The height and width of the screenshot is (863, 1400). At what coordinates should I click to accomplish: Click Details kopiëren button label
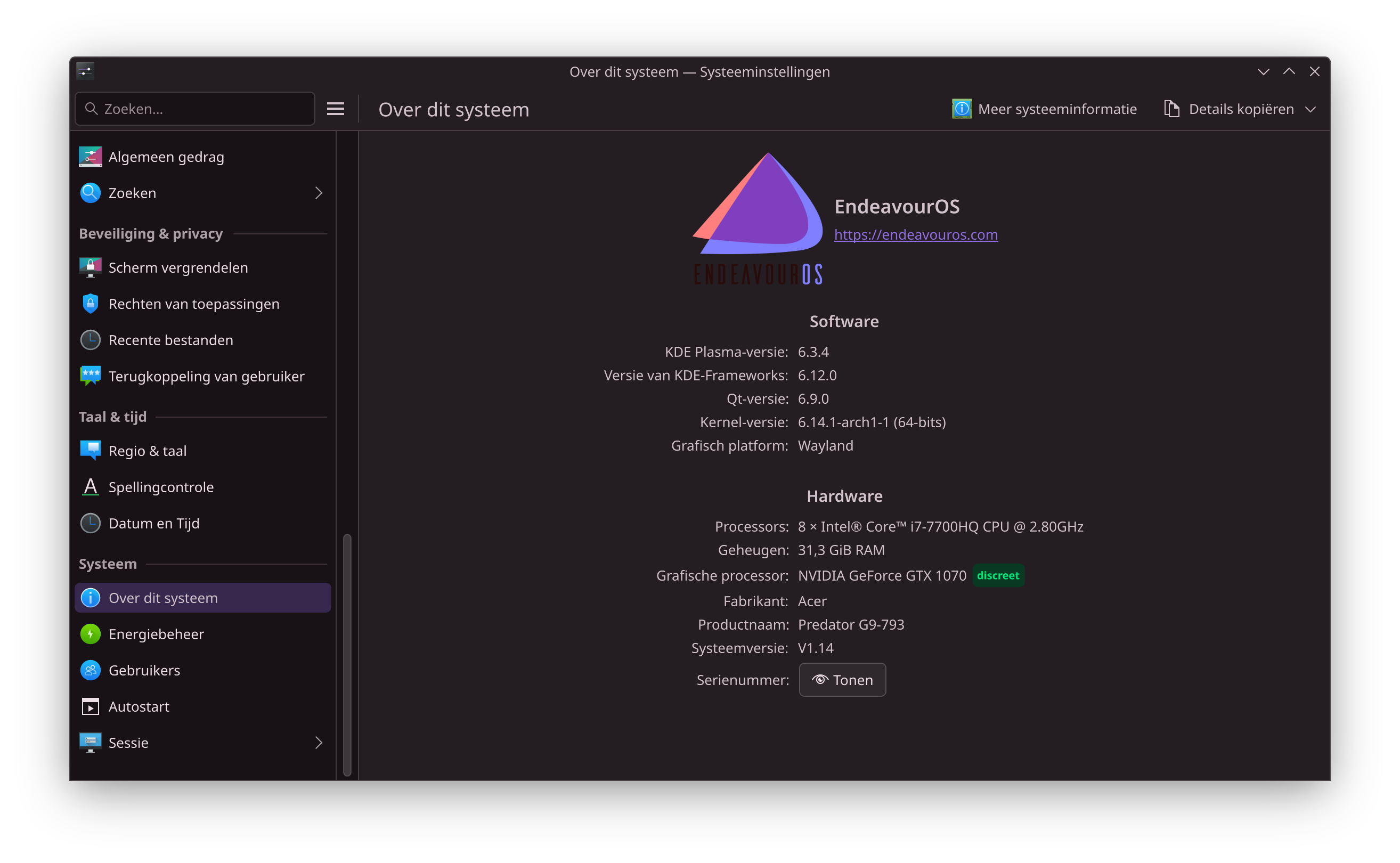click(1241, 109)
